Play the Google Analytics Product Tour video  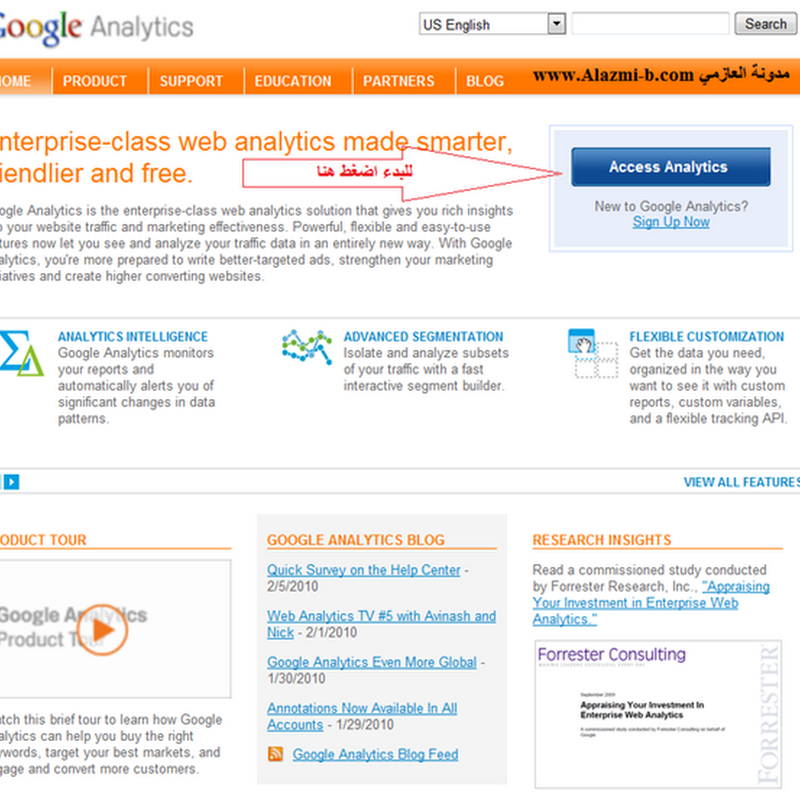[103, 628]
